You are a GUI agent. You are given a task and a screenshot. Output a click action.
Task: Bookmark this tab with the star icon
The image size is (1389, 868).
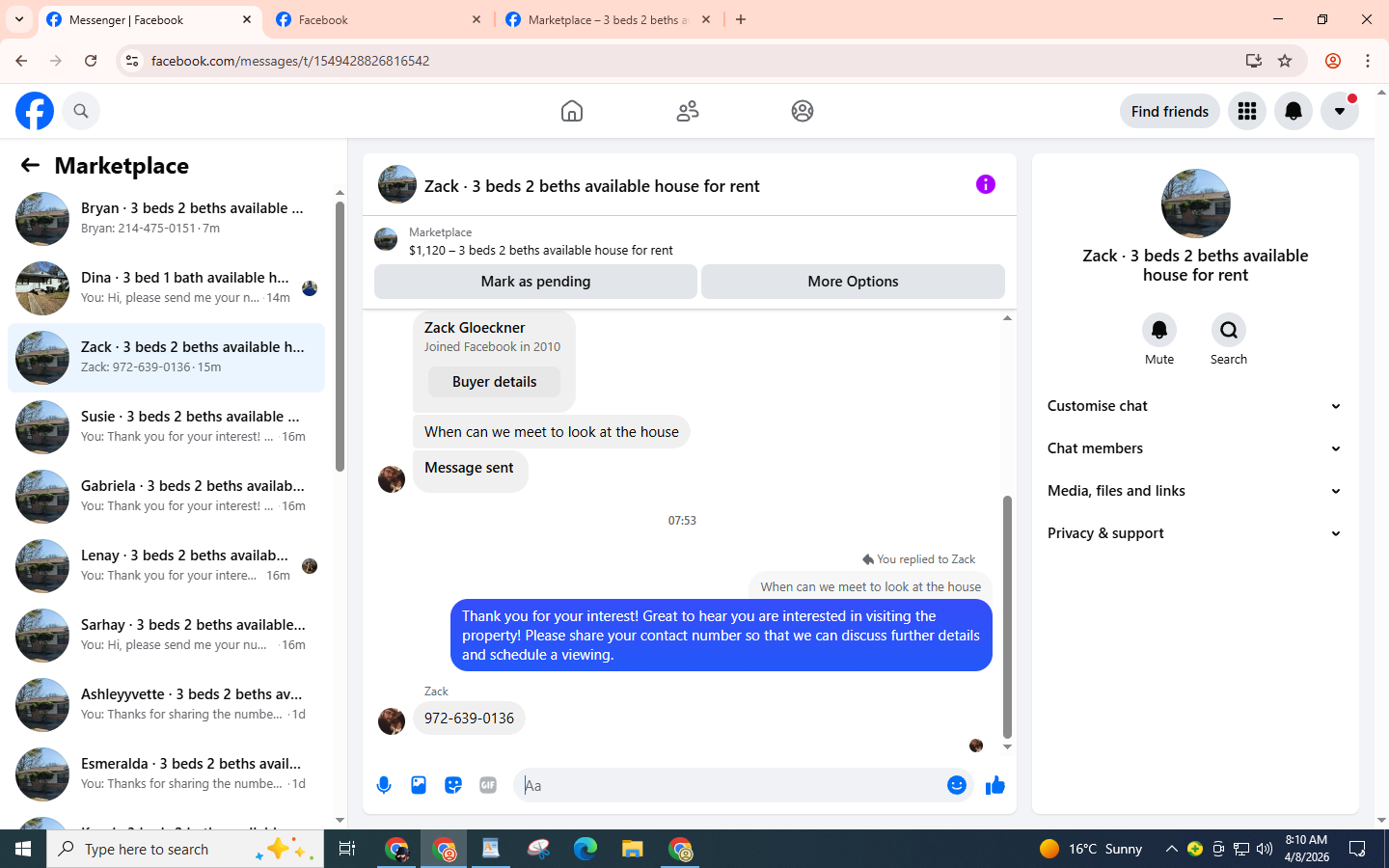pyautogui.click(x=1285, y=61)
